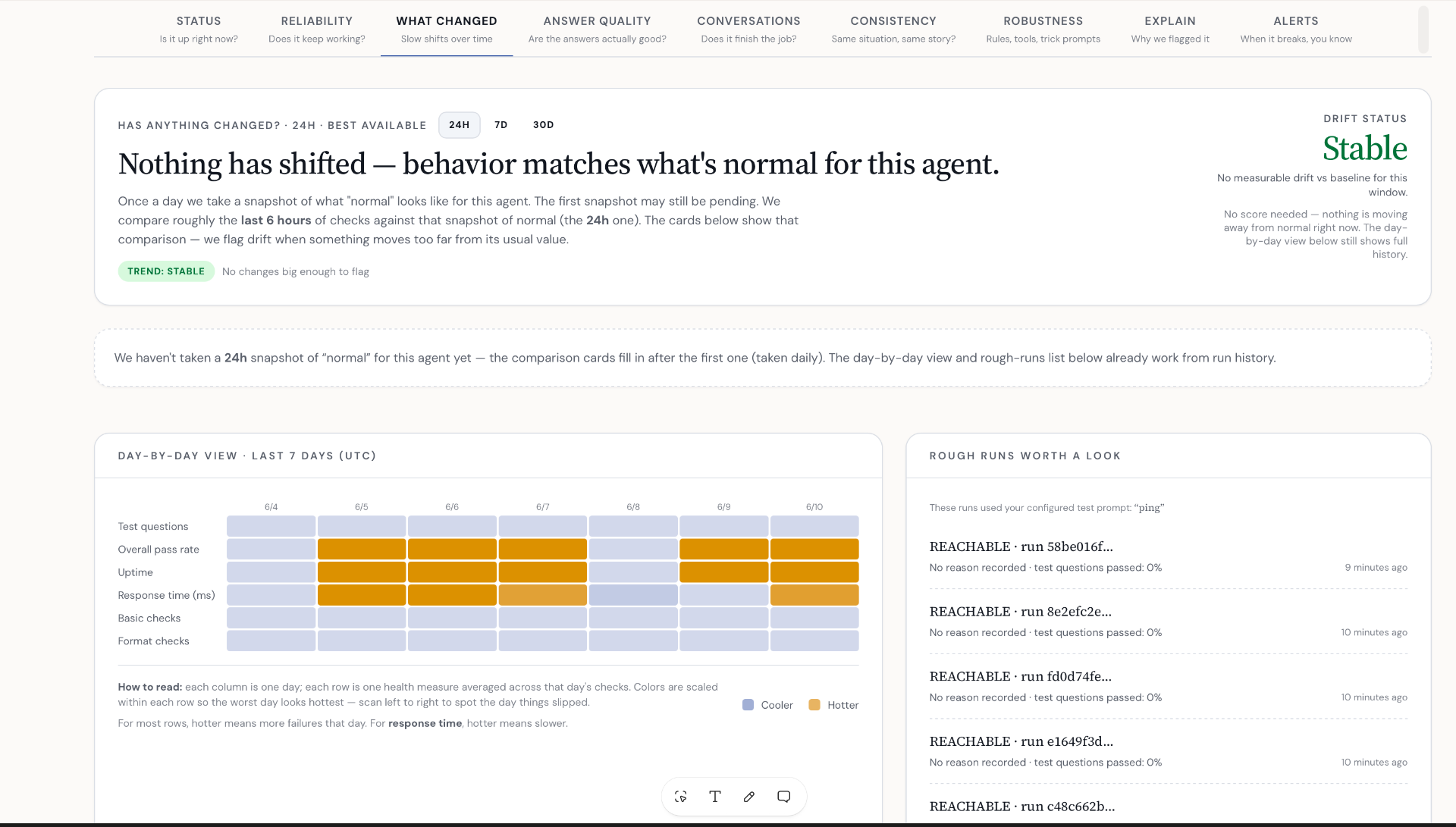Open run 58be016f details
1456x827 pixels.
(x=1168, y=556)
